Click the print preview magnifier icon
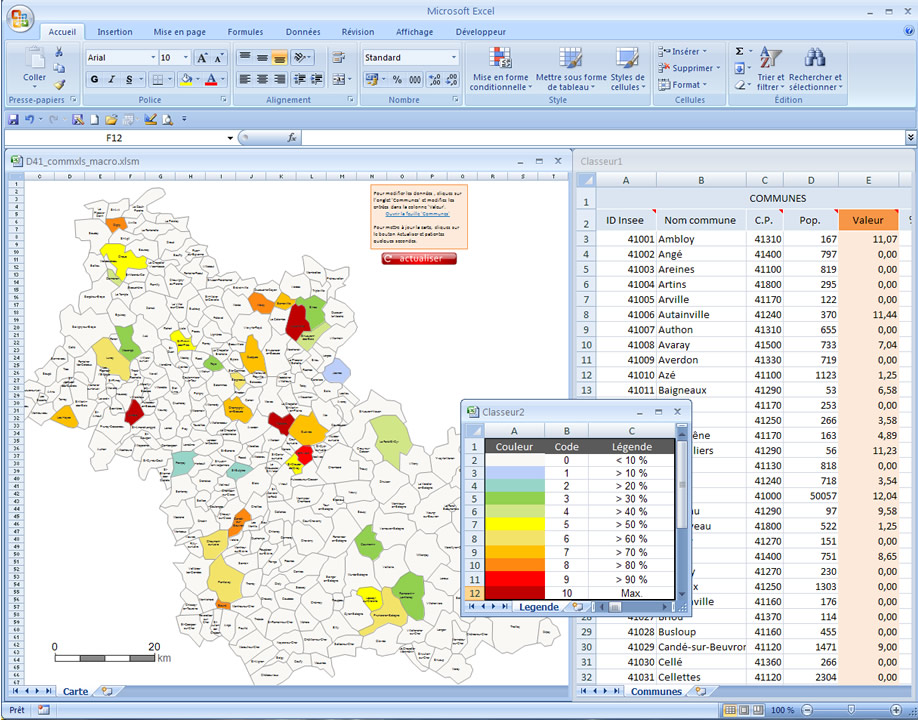Viewport: 918px width, 720px height. click(168, 119)
